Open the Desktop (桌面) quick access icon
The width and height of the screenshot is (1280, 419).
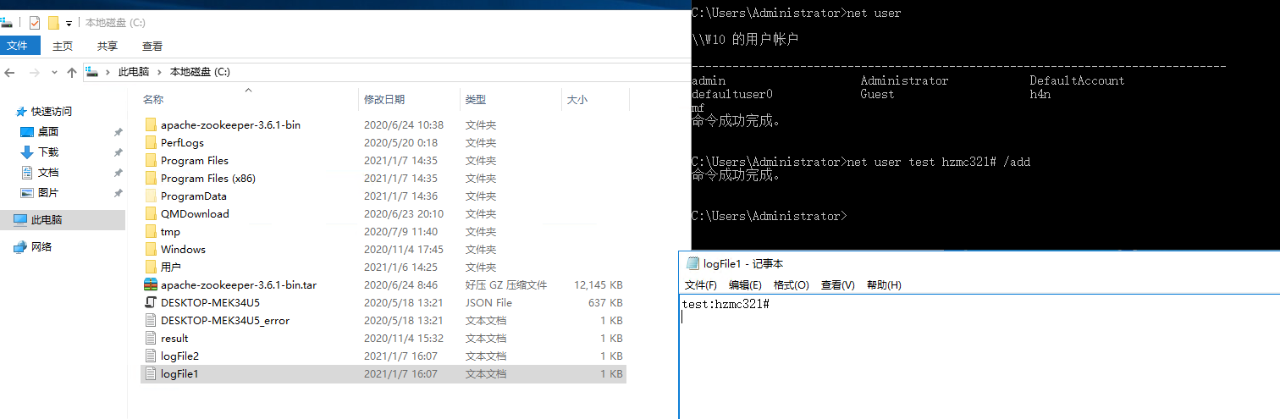click(x=28, y=132)
